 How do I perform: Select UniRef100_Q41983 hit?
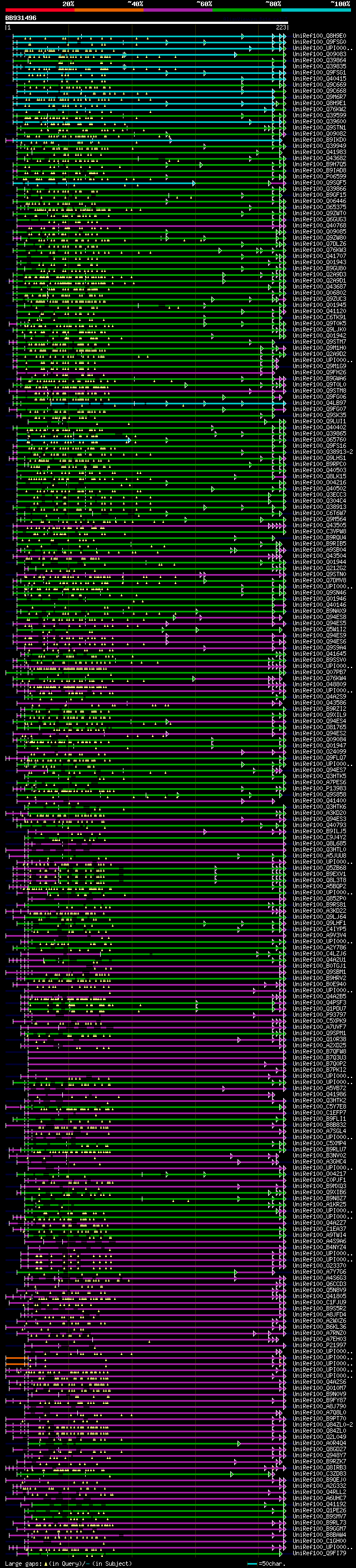[319, 152]
